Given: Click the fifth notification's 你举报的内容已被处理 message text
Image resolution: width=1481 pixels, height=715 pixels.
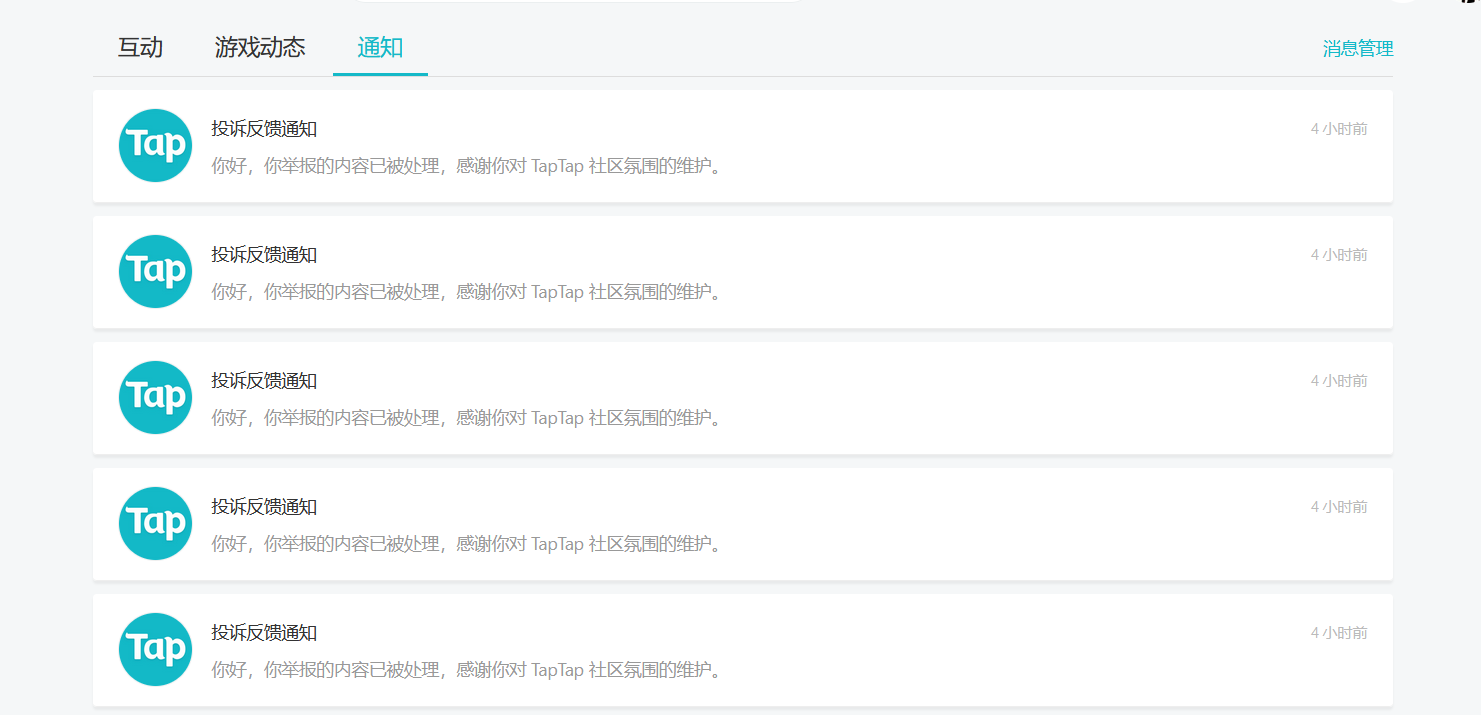Looking at the screenshot, I should point(466,670).
